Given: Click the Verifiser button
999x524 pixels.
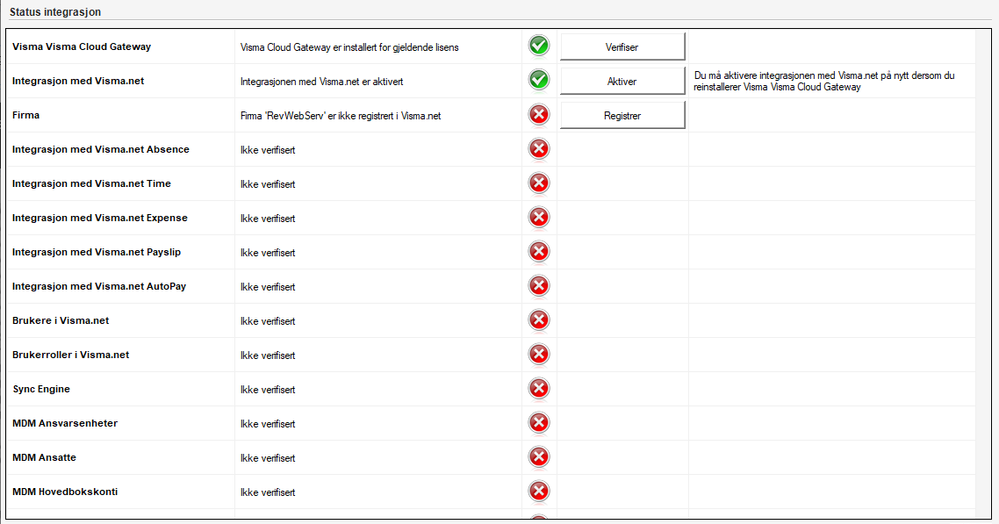Looking at the screenshot, I should (x=622, y=47).
